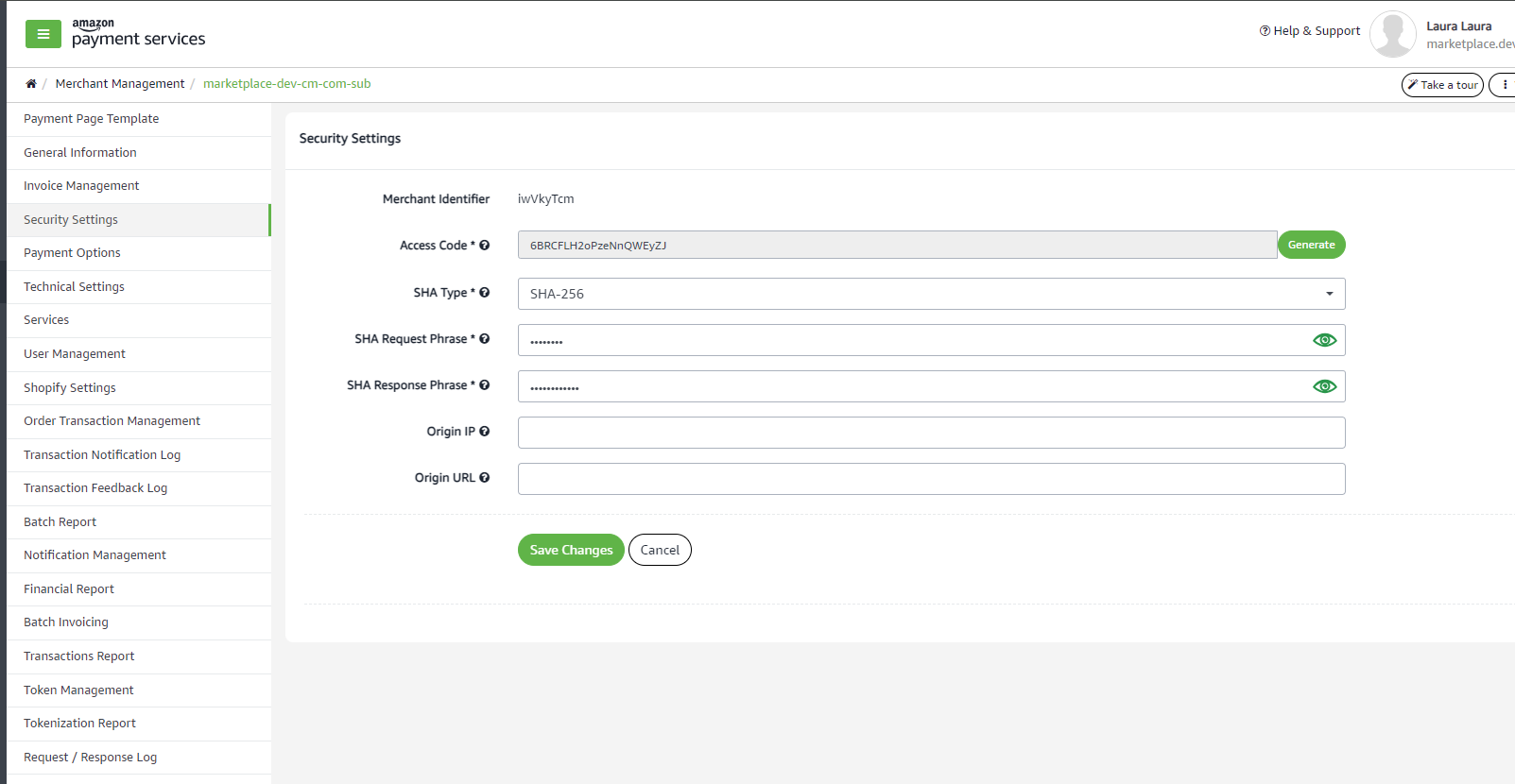Viewport: 1515px width, 784px height.
Task: Click the Amazon Payment Services logo
Action: tap(138, 33)
